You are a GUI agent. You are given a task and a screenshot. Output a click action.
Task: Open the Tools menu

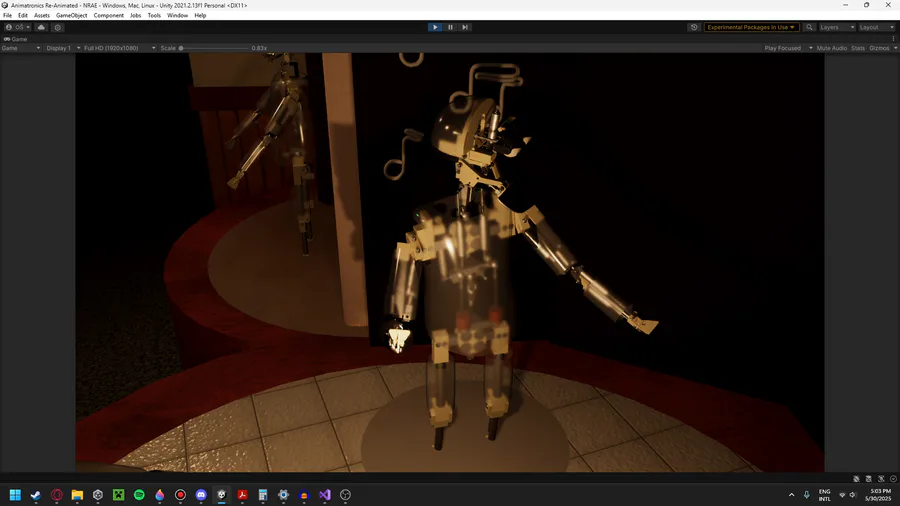coord(154,15)
